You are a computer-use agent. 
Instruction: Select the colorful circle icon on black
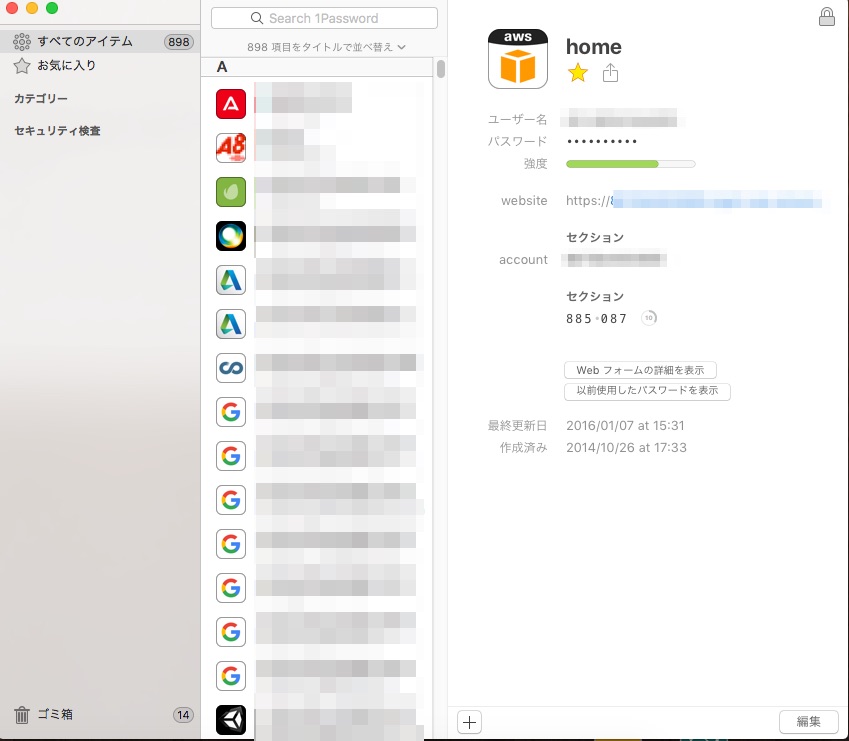pos(231,236)
